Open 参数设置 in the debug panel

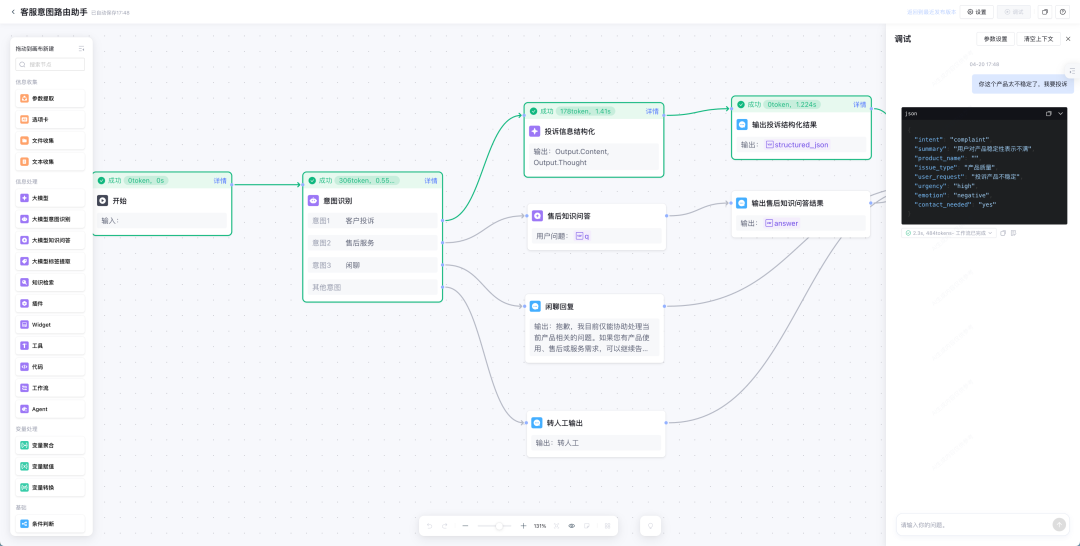coord(995,39)
